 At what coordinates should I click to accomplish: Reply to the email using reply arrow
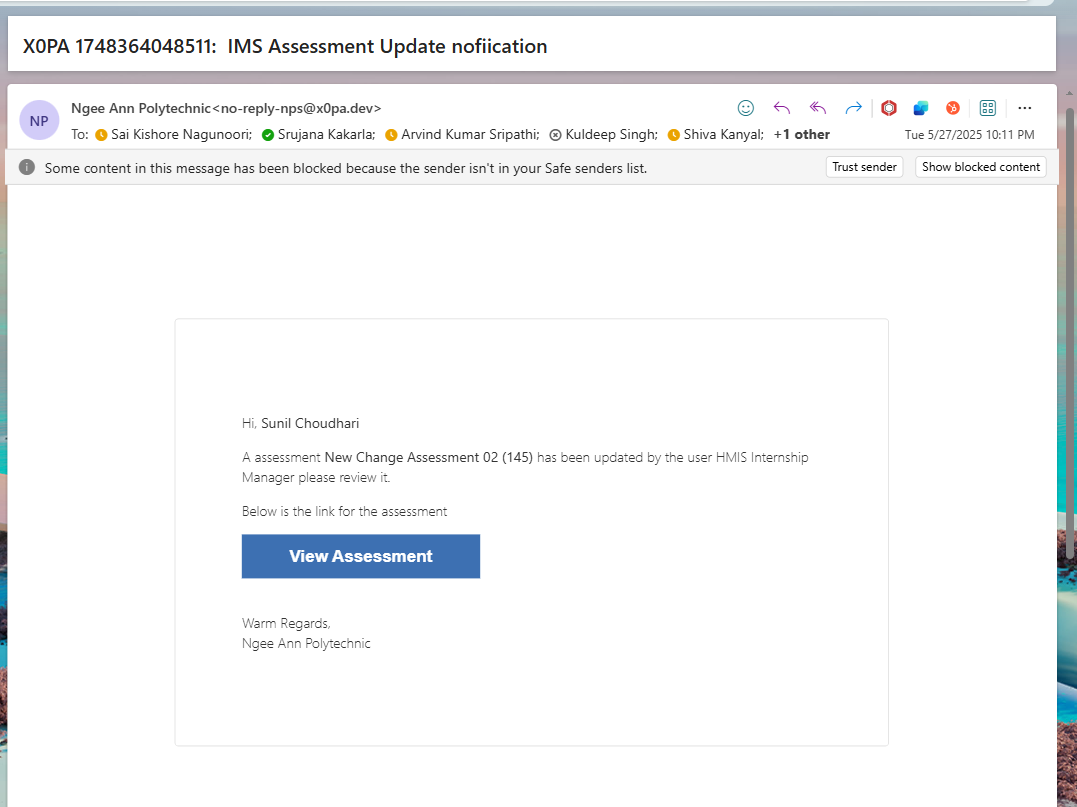782,108
